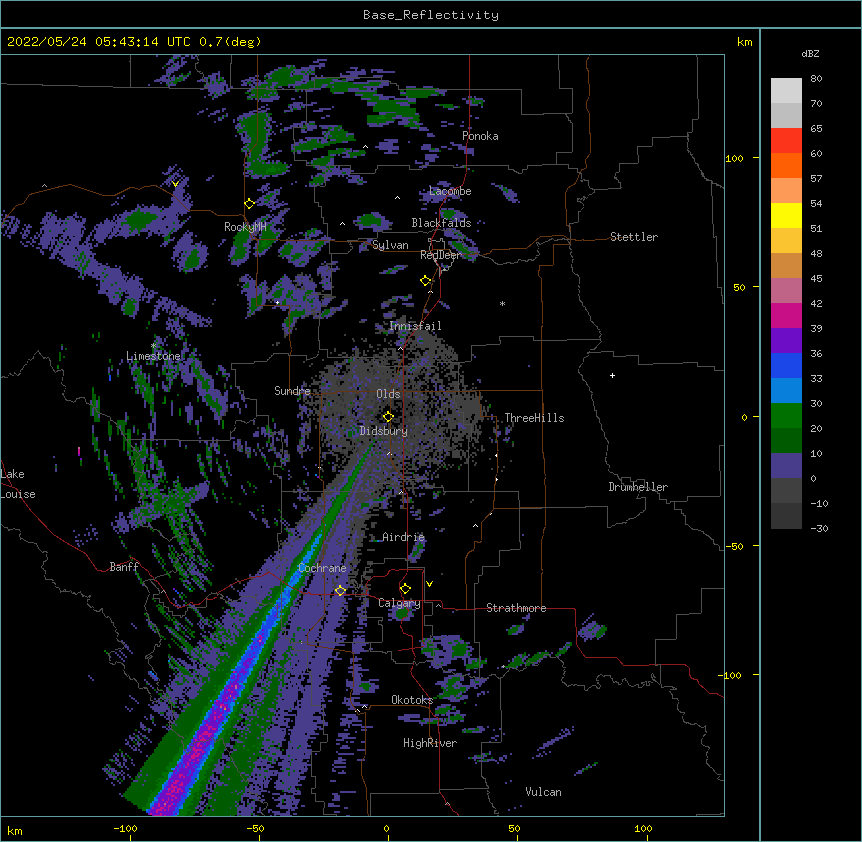Click the km unit label at top right

tap(745, 42)
